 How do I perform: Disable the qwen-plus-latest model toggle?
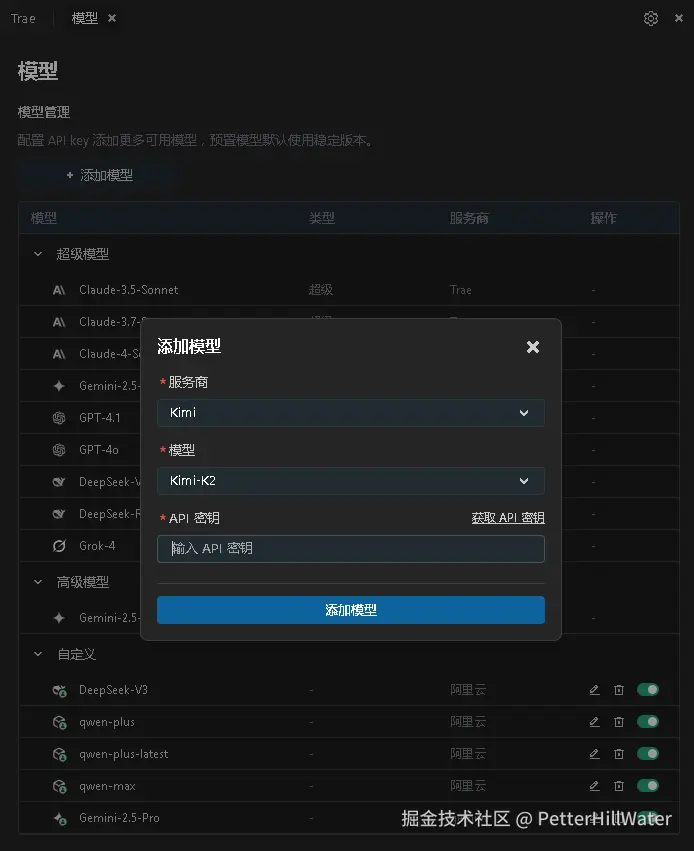pos(648,754)
